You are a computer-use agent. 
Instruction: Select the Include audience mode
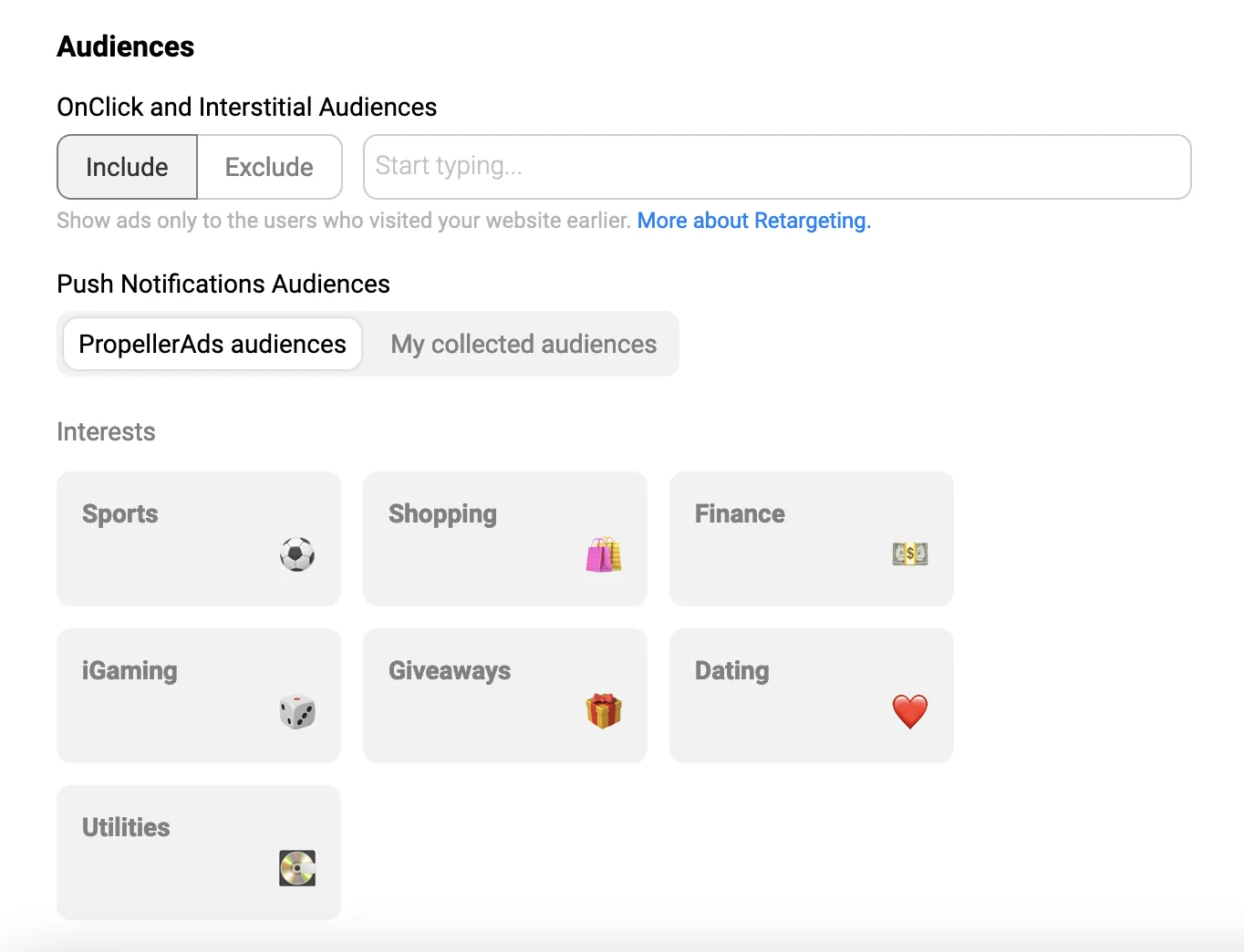tap(127, 167)
